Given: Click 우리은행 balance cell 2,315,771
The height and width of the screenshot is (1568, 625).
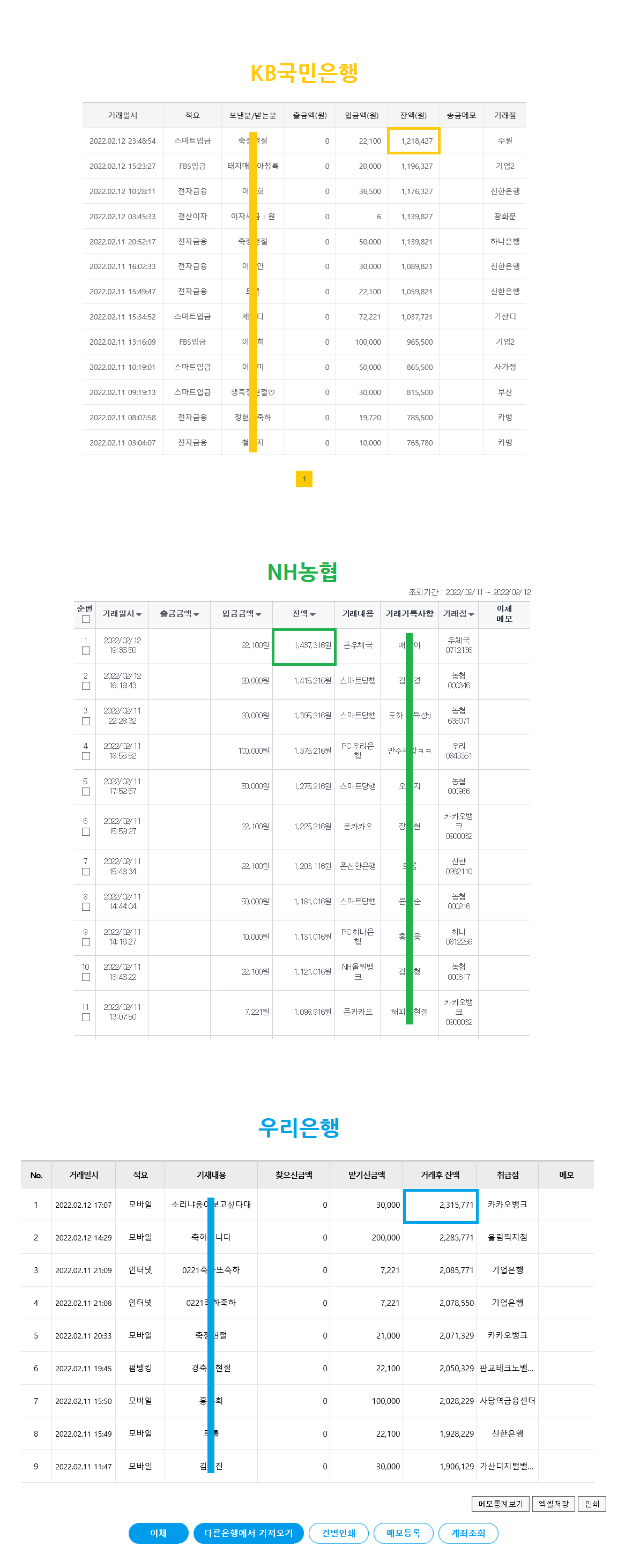Looking at the screenshot, I should [441, 1205].
